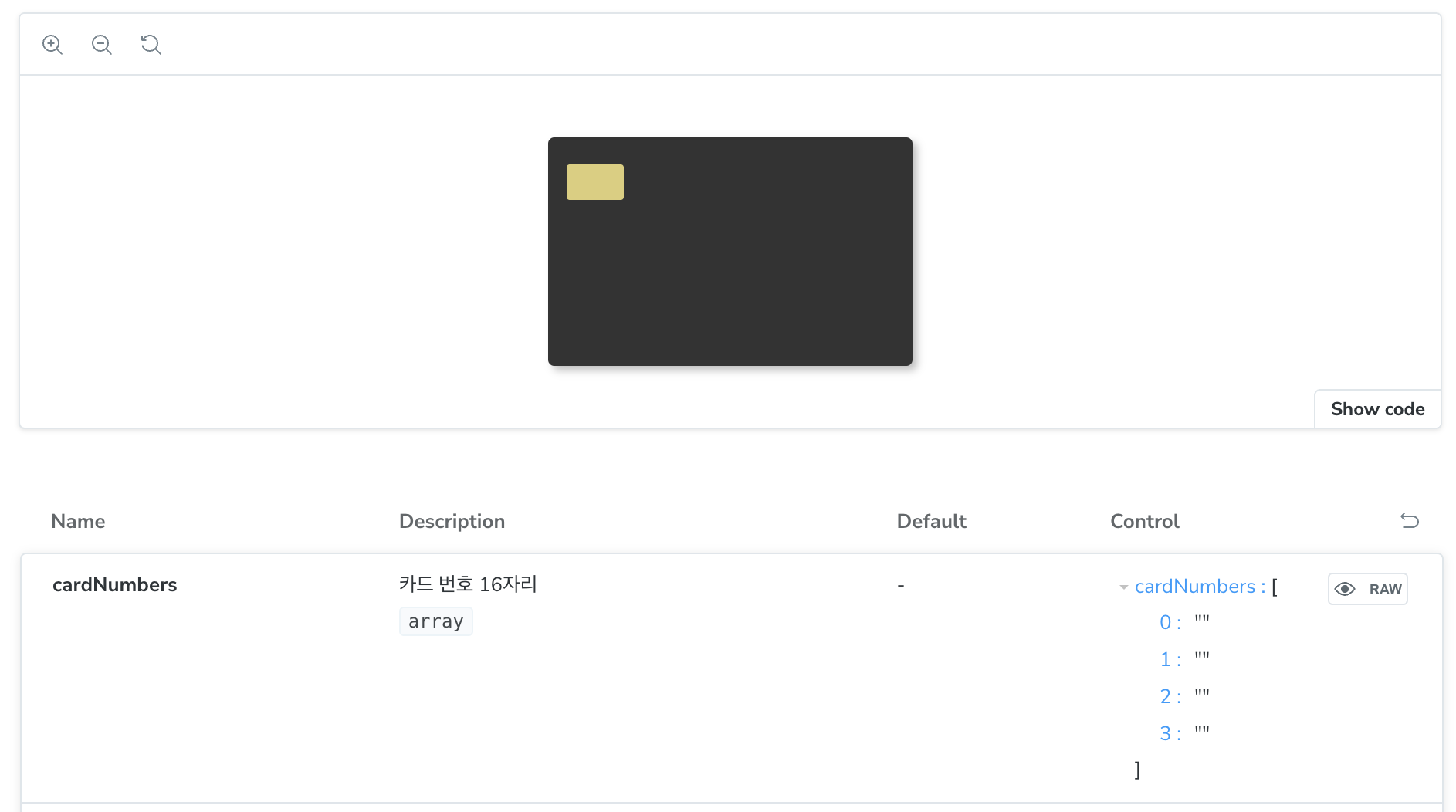Zoom out of the canvas preview
Screen dimensions: 1456x812
(102, 45)
